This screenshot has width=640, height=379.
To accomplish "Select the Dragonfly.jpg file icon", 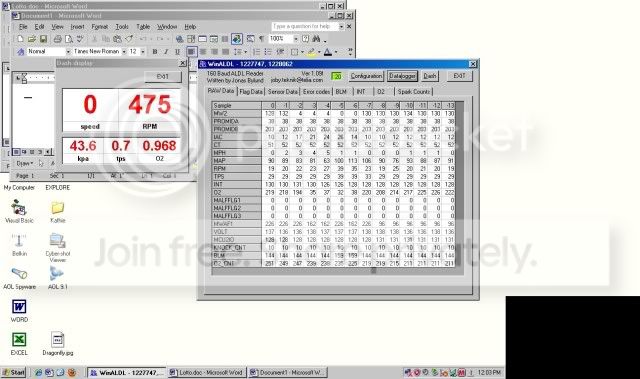I will pyautogui.click(x=58, y=344).
